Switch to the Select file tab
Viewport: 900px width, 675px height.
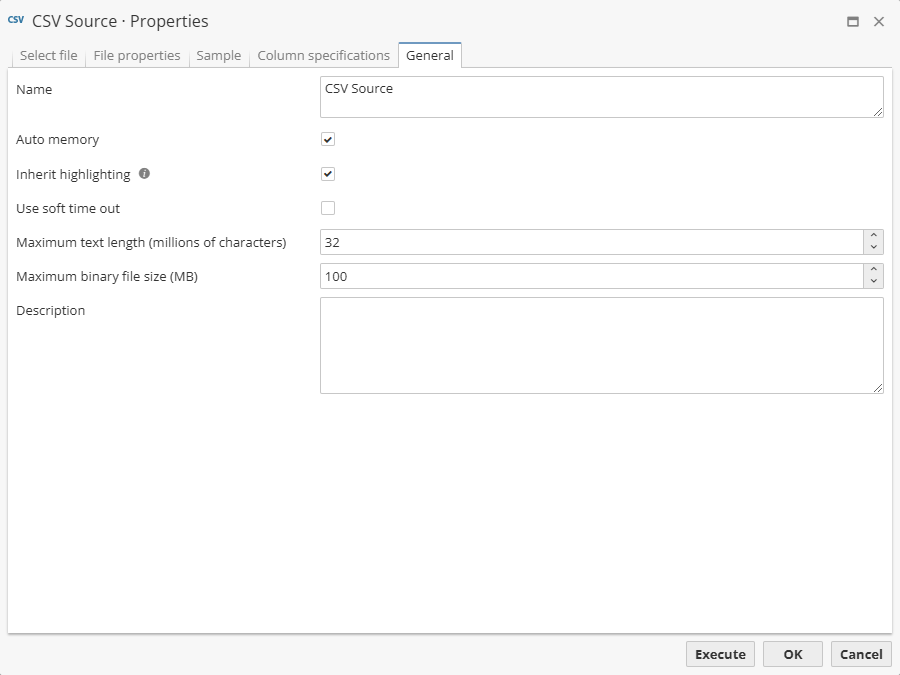pyautogui.click(x=48, y=56)
